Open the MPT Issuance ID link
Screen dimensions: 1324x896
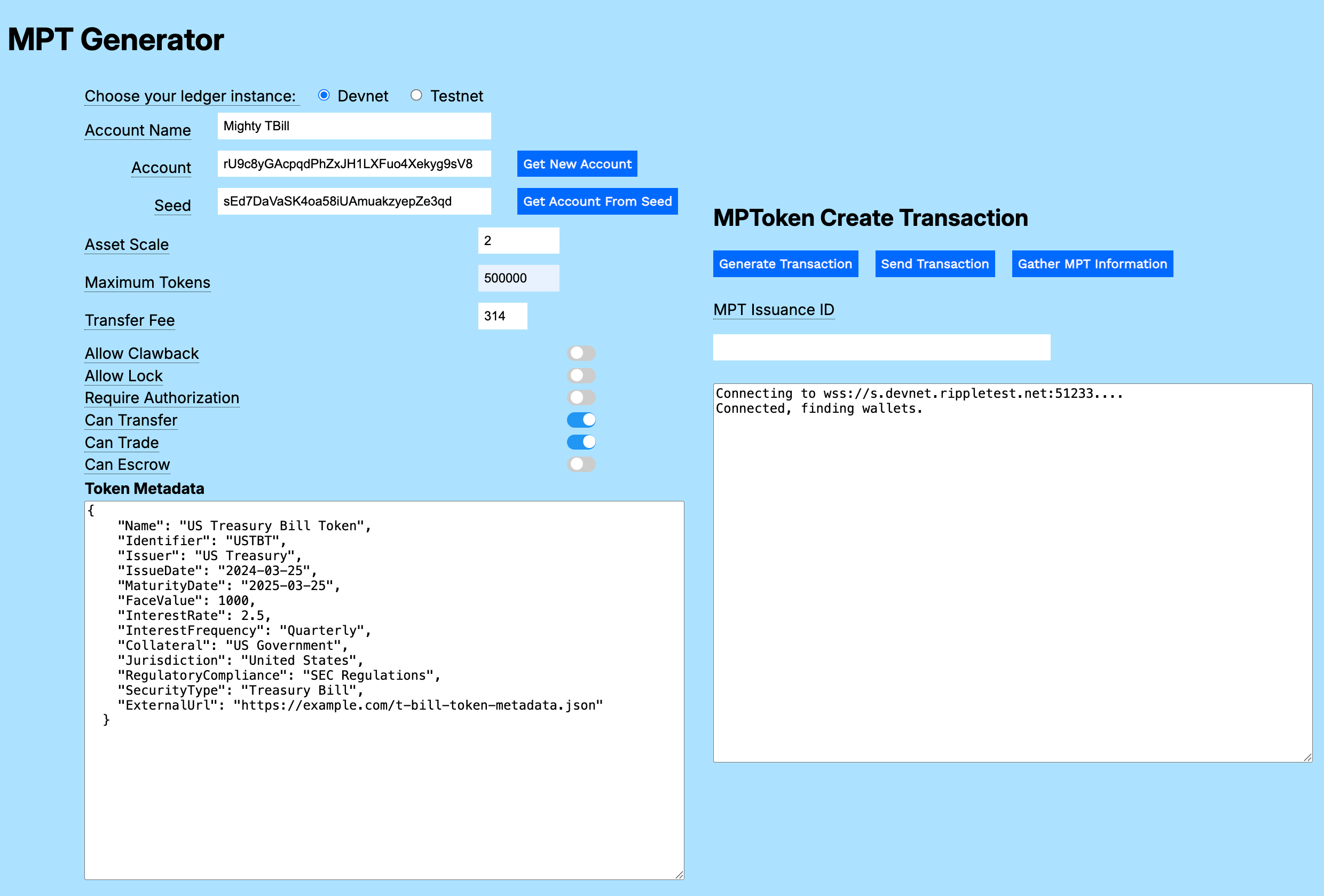773,310
